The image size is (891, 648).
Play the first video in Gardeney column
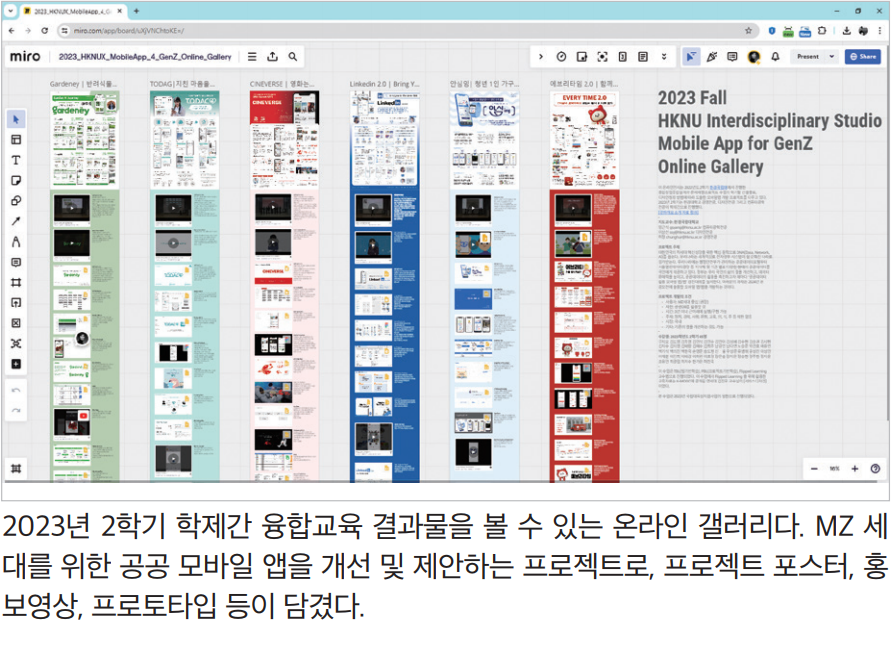(72, 207)
